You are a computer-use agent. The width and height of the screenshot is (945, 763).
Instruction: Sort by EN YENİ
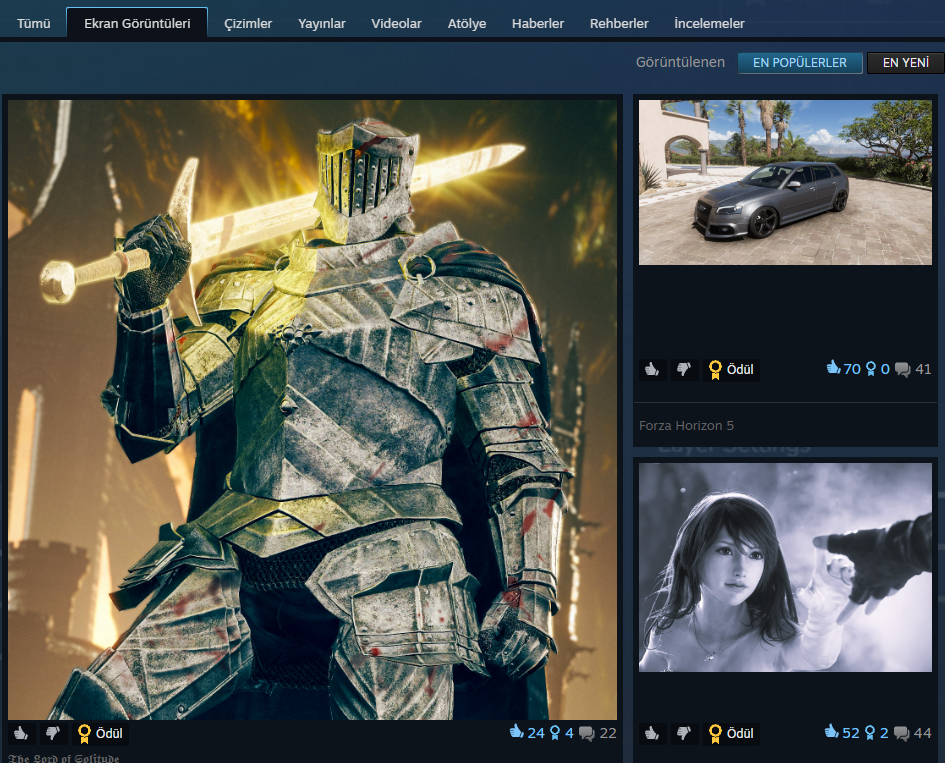click(905, 63)
